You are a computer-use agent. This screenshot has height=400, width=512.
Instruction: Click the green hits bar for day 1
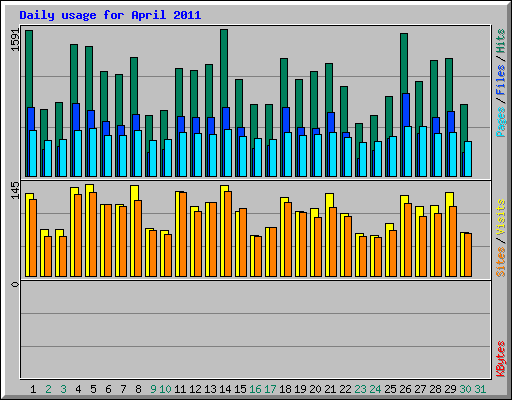pos(29,68)
